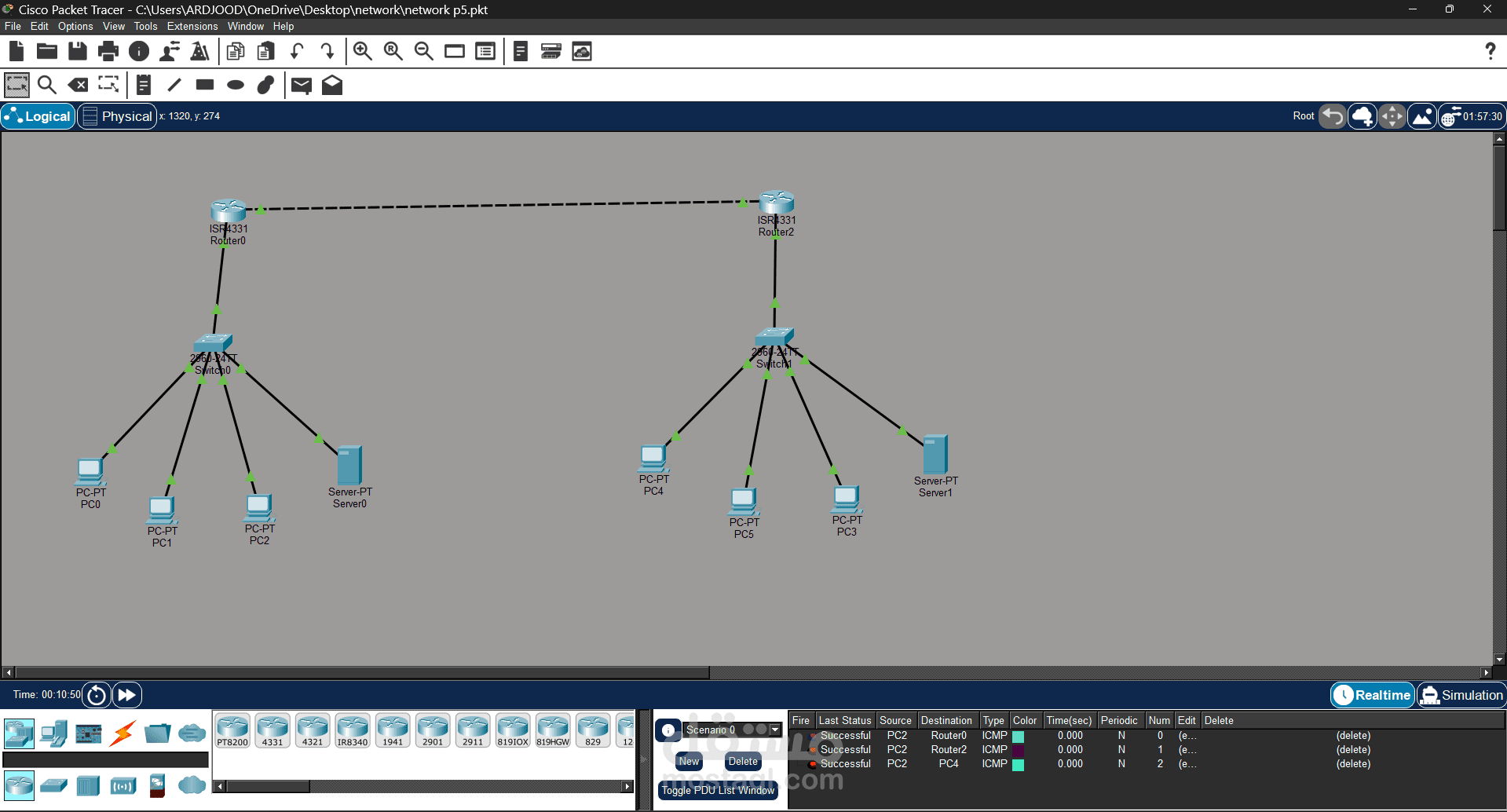Click the dark purple swatch of Router2 PDU
This screenshot has height=812, width=1507.
click(1019, 751)
